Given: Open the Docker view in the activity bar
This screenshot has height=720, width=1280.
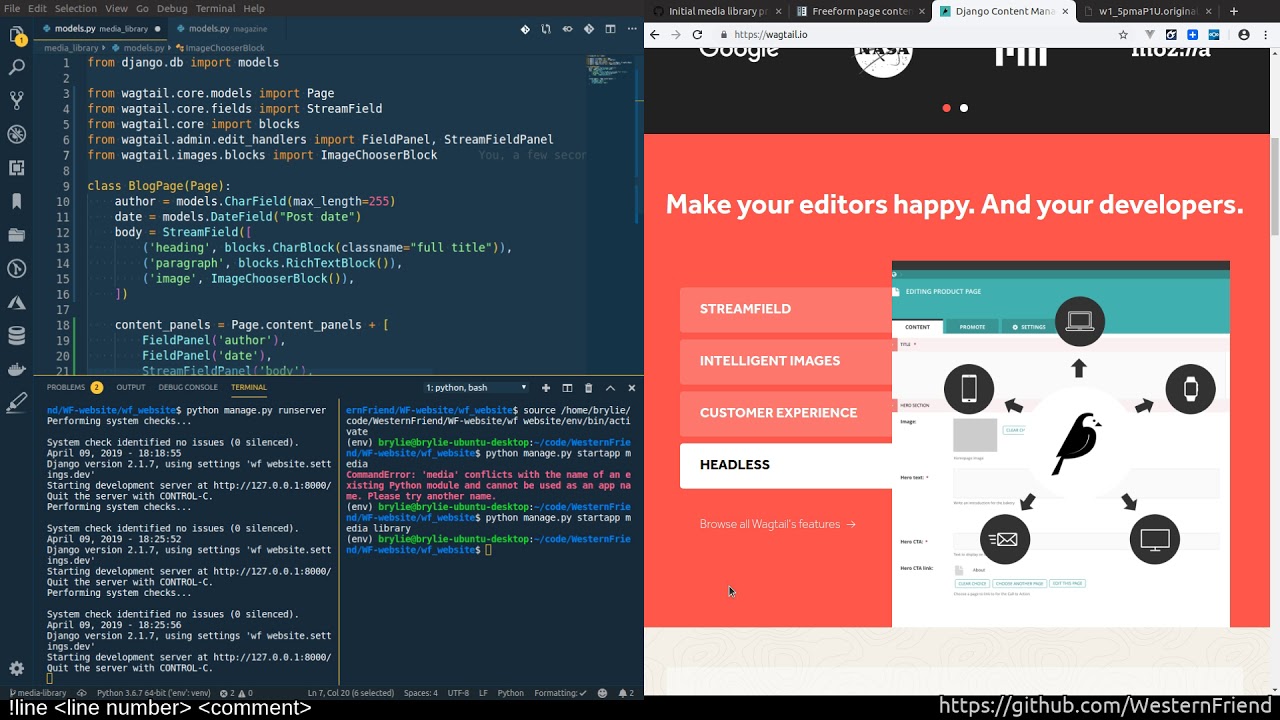Looking at the screenshot, I should [16, 369].
